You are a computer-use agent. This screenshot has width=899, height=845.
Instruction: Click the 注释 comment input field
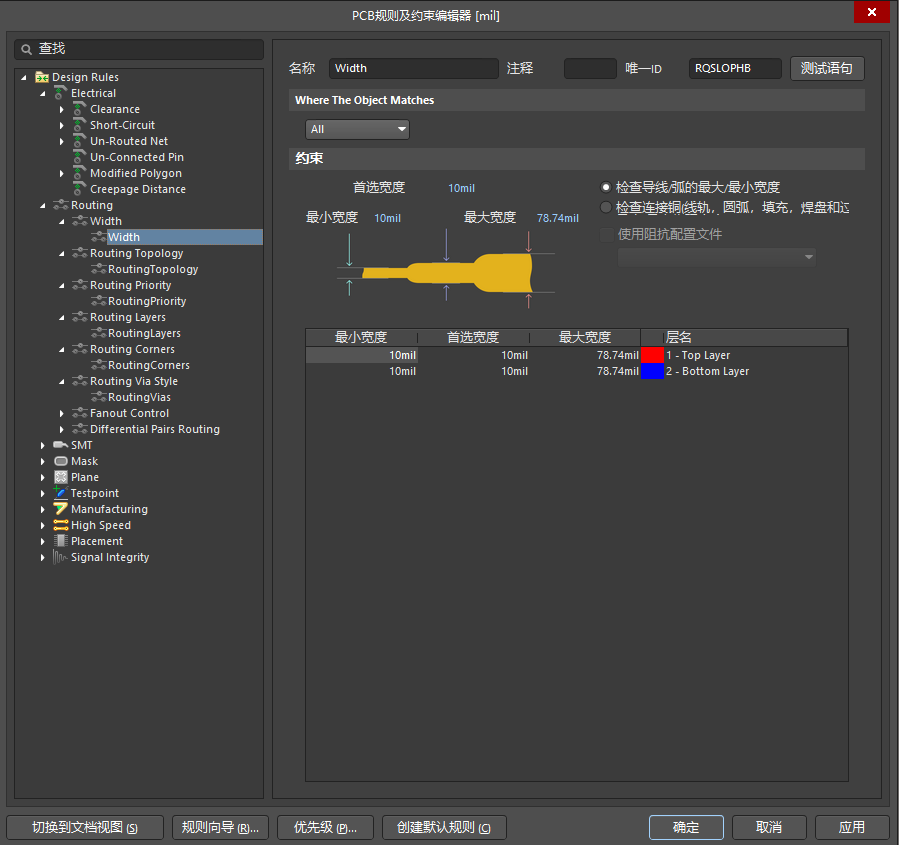pos(590,68)
